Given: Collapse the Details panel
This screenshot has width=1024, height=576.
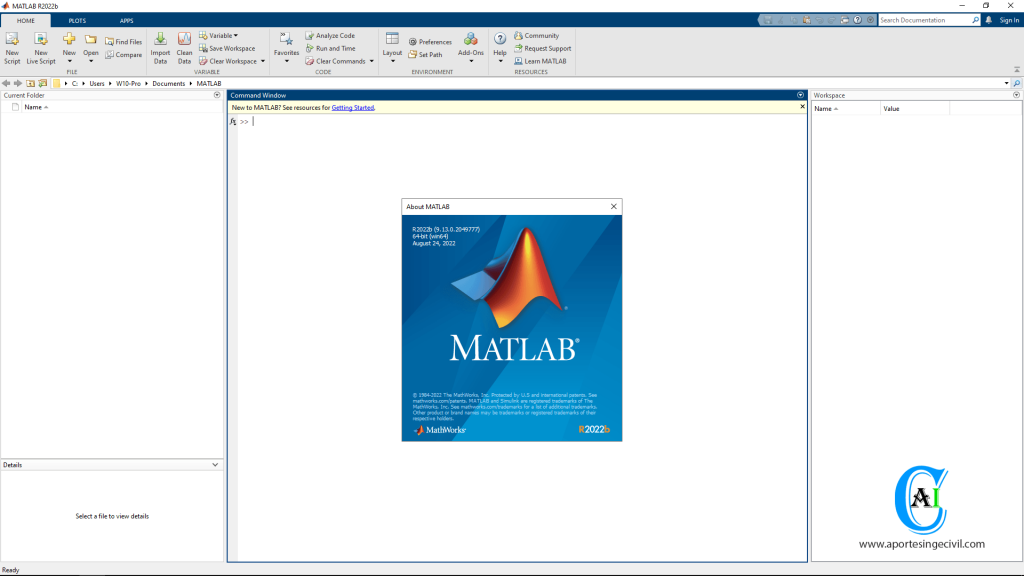Looking at the screenshot, I should coord(215,464).
